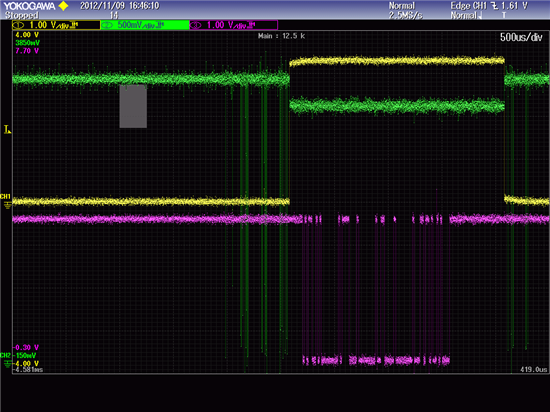550x412 pixels.
Task: Click the 1.61 V trigger level readout
Action: pyautogui.click(x=515, y=6)
